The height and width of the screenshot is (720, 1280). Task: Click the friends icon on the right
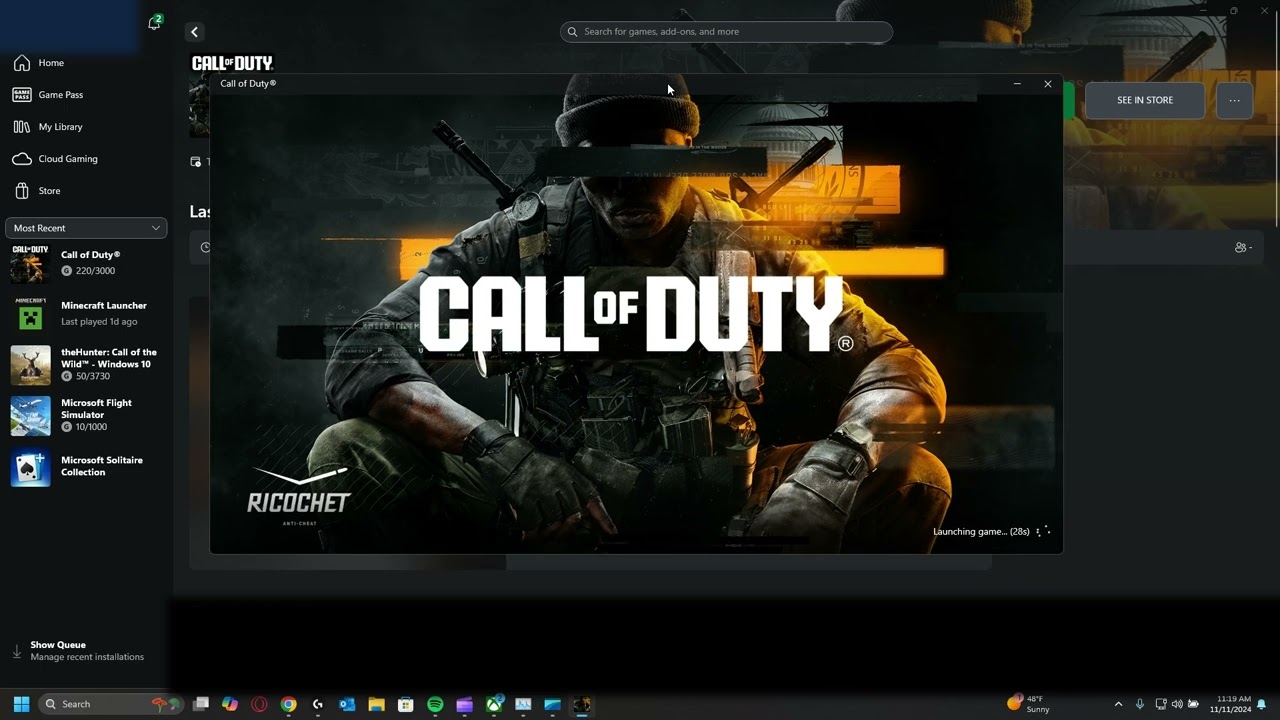(x=1243, y=248)
